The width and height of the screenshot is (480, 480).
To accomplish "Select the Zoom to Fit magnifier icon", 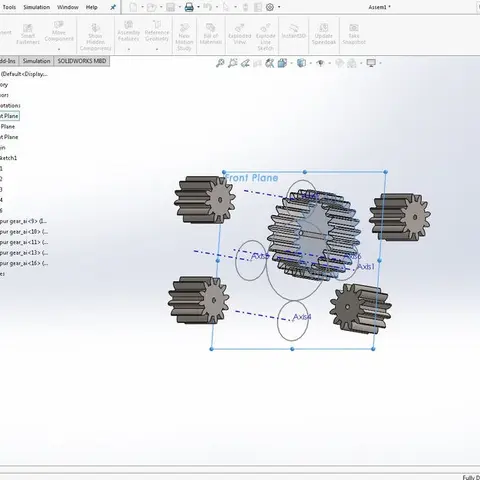I will coord(220,63).
